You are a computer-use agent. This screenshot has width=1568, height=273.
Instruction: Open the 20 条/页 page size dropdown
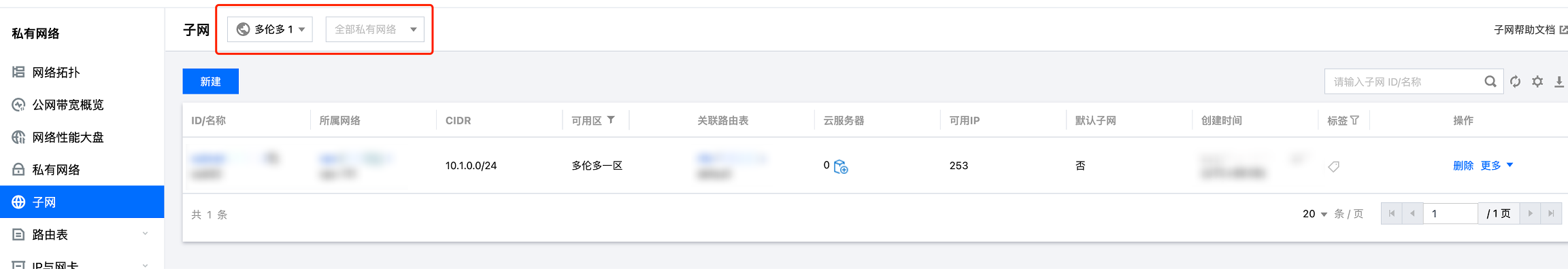pos(1314,214)
